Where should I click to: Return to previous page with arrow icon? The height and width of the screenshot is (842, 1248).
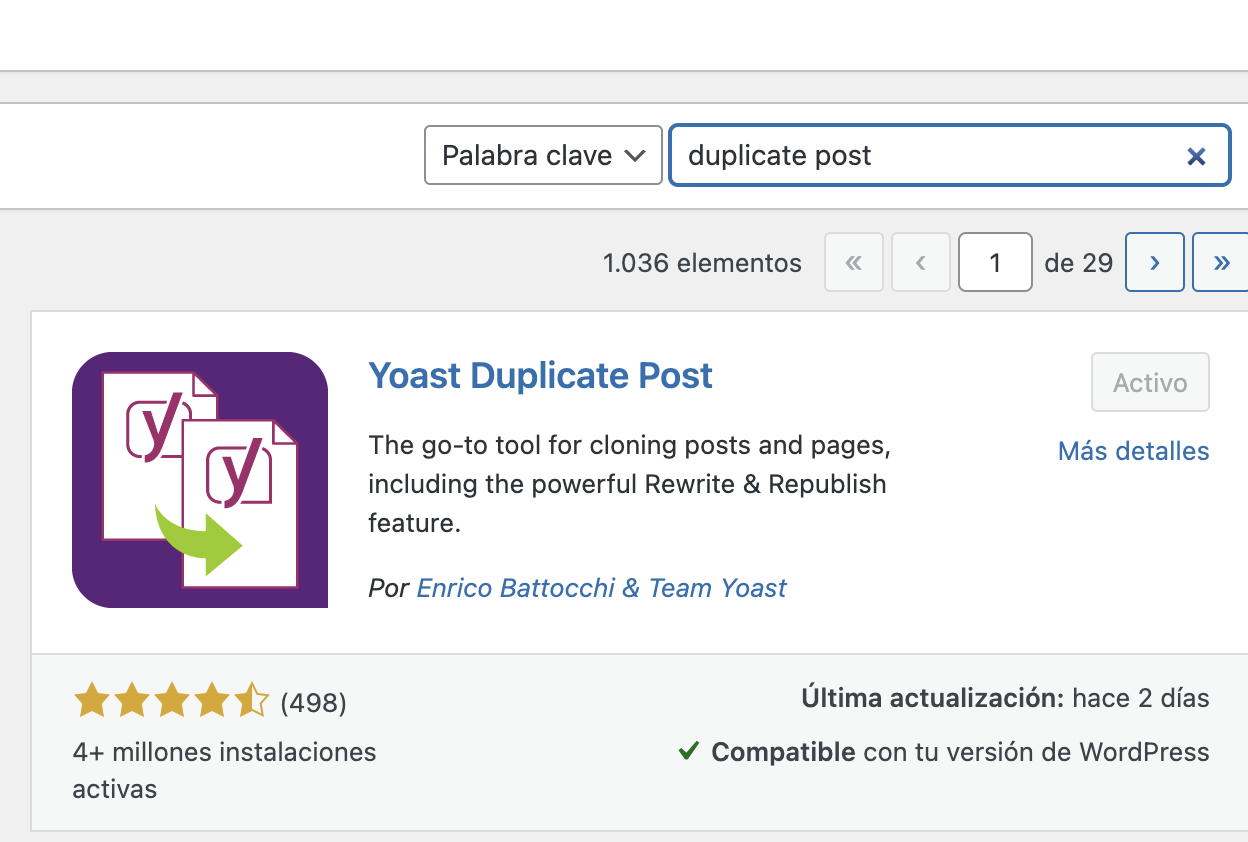click(x=920, y=262)
